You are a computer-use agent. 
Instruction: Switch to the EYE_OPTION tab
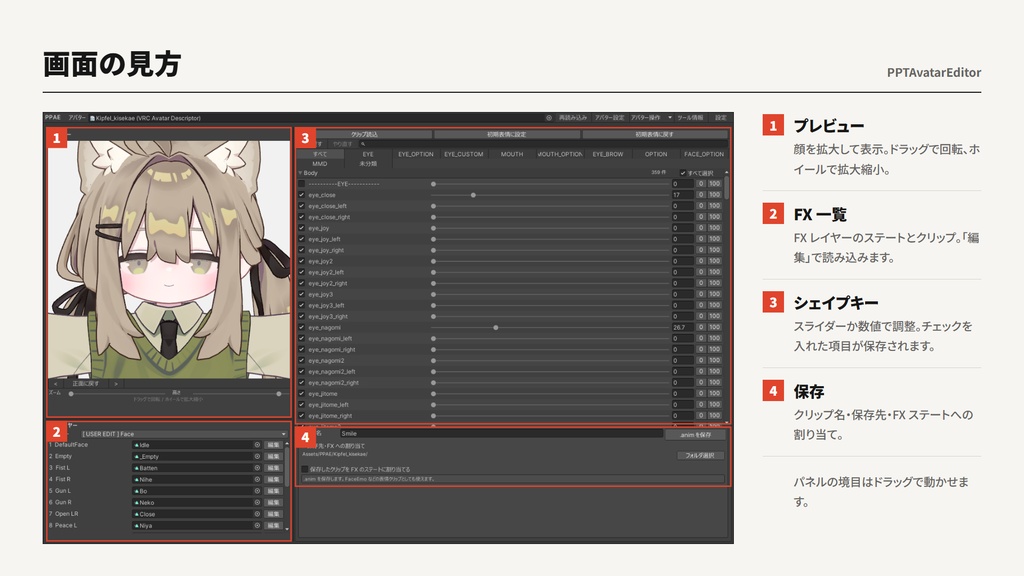pyautogui.click(x=416, y=154)
